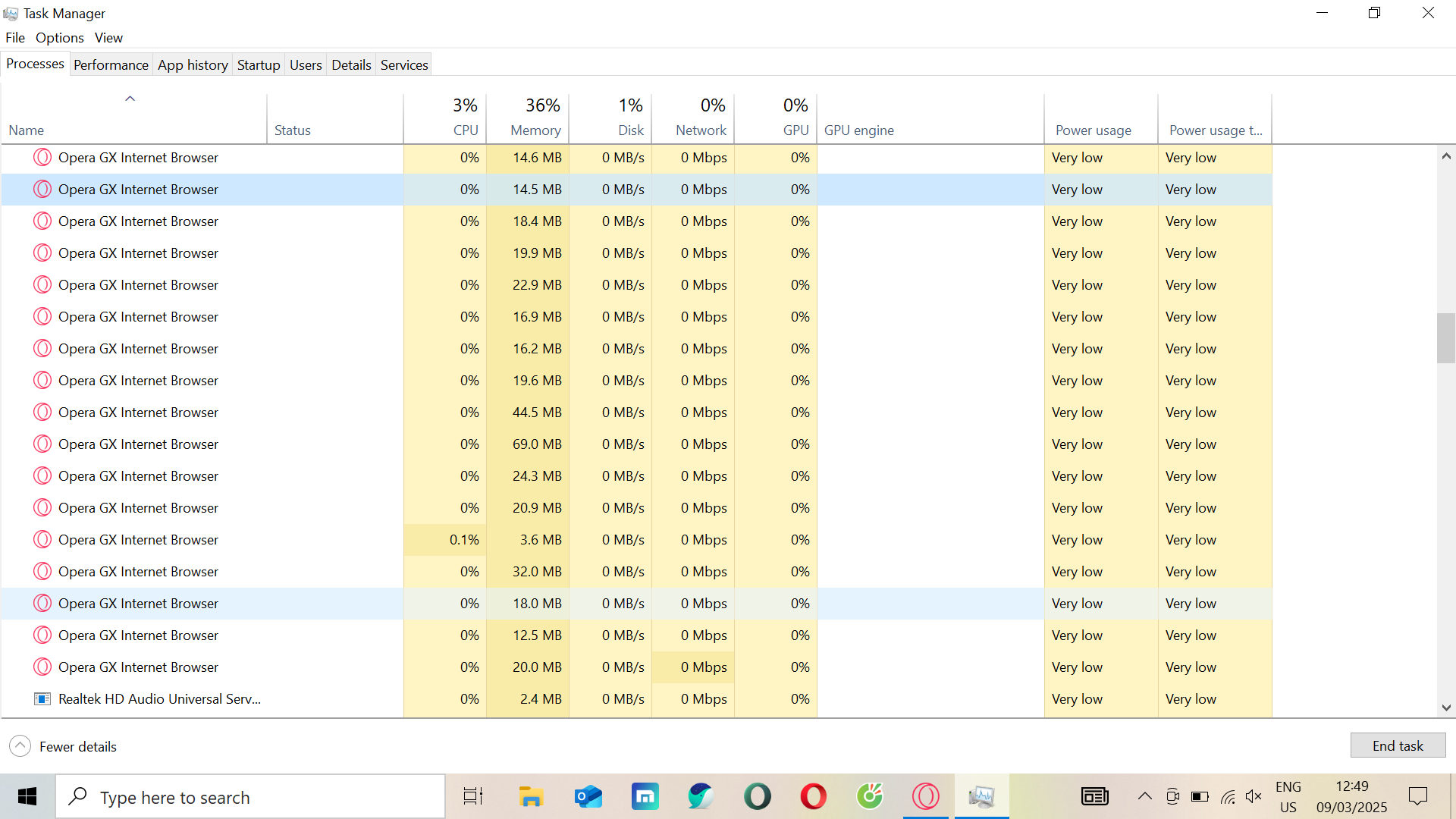
Task: Click 2.4 MB memory cell
Action: 528,699
